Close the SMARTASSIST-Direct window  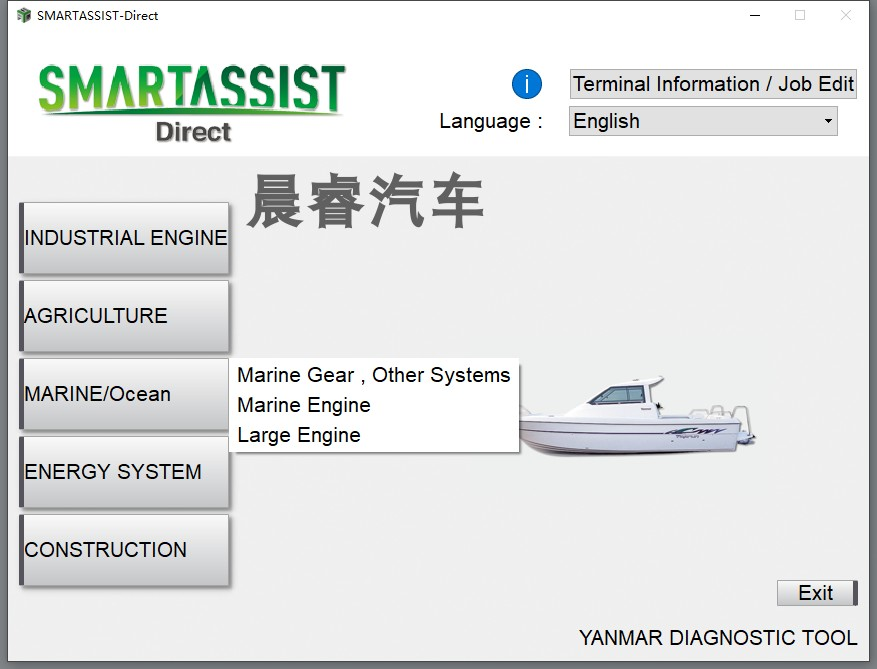tap(846, 15)
